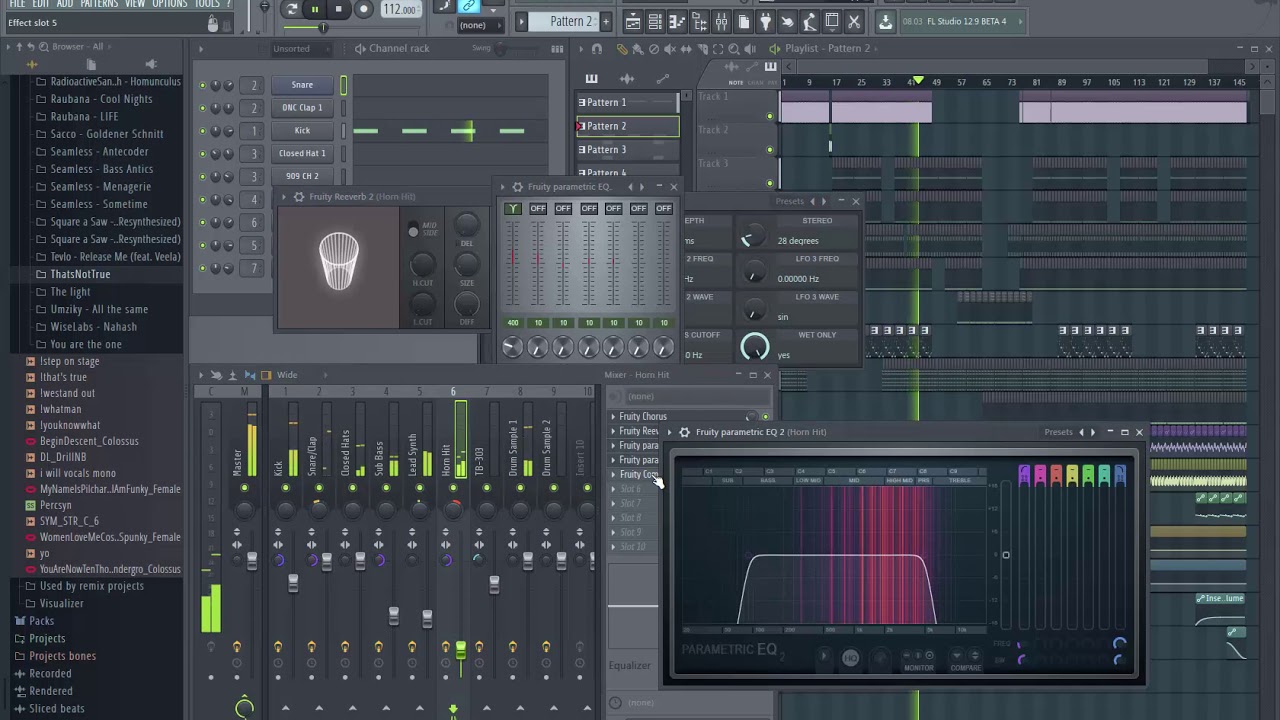Show audio clips tab in picker panel

[627, 78]
